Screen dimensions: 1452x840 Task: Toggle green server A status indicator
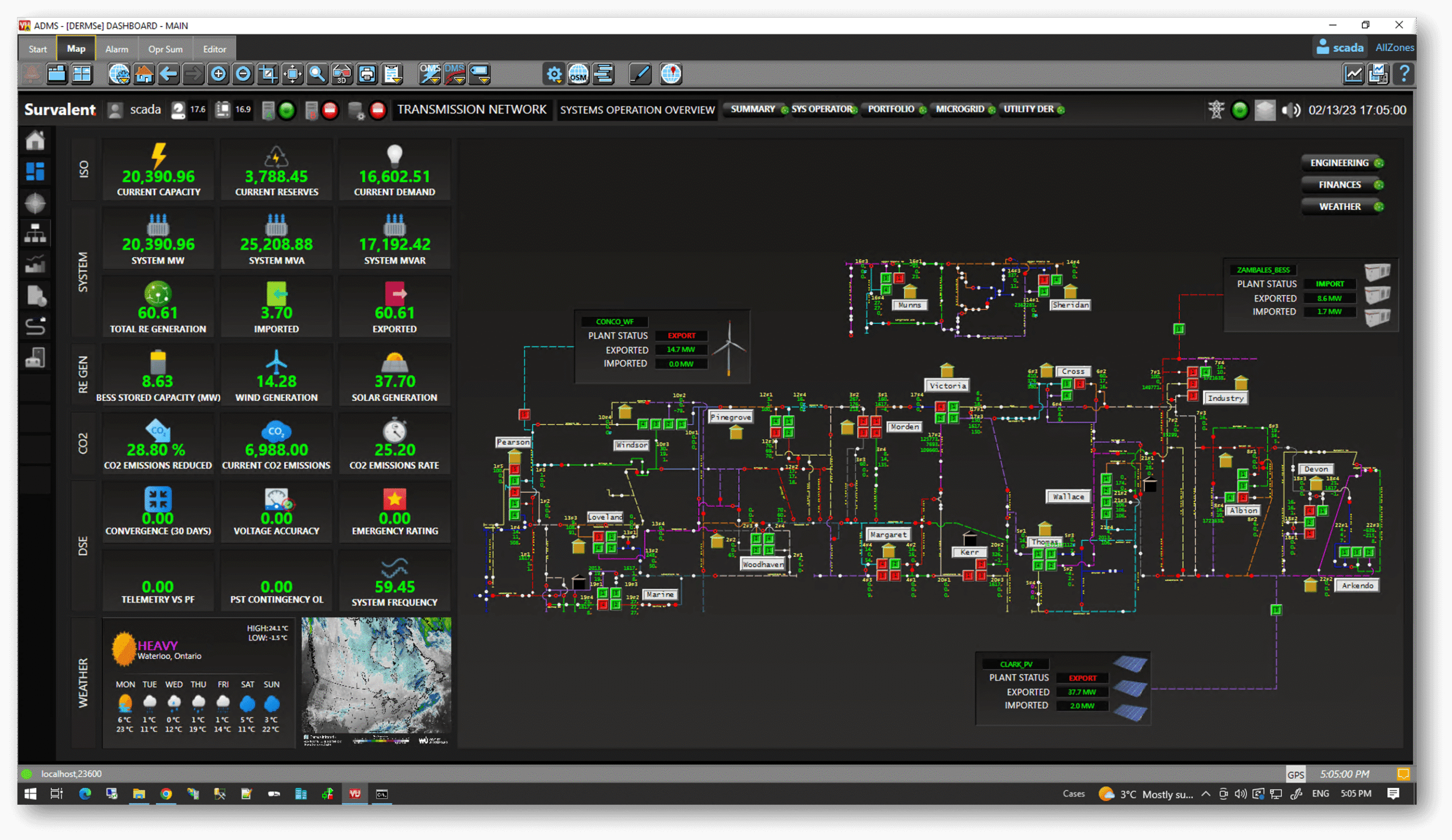pyautogui.click(x=286, y=110)
